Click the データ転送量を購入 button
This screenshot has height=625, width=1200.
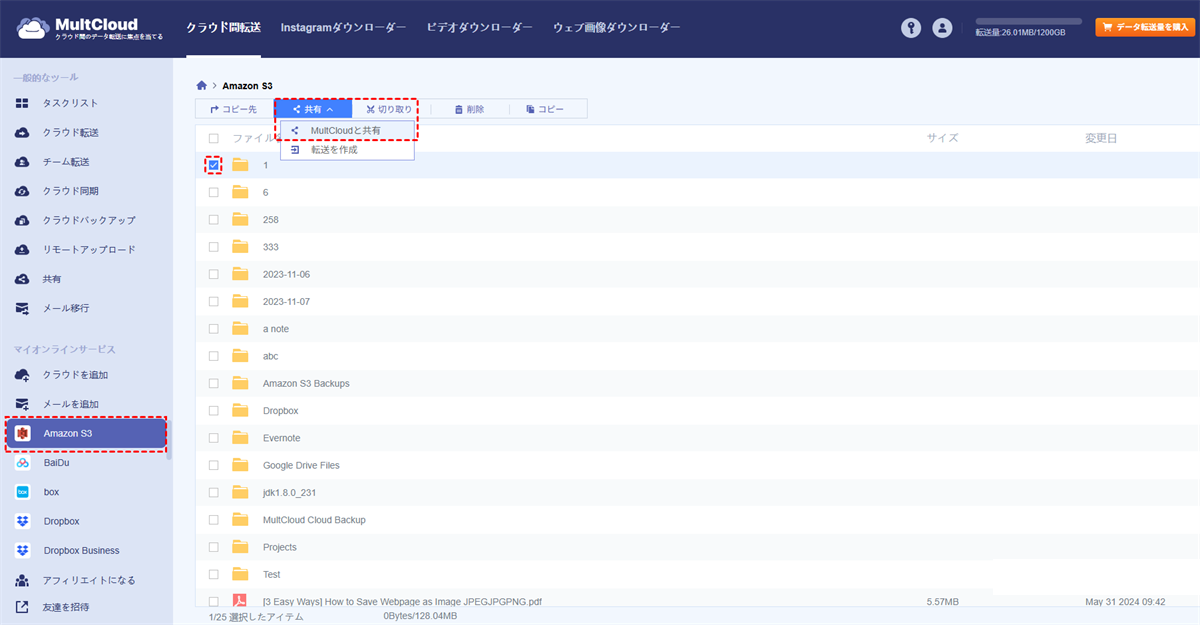tap(1145, 28)
